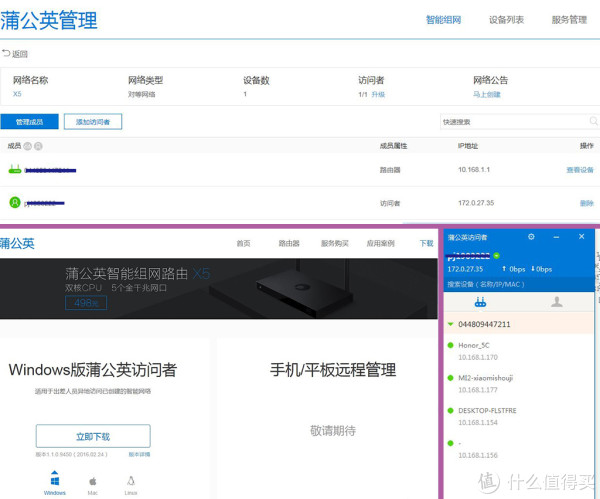
Task: Click 删除 for the visitor row
Action: click(x=587, y=203)
